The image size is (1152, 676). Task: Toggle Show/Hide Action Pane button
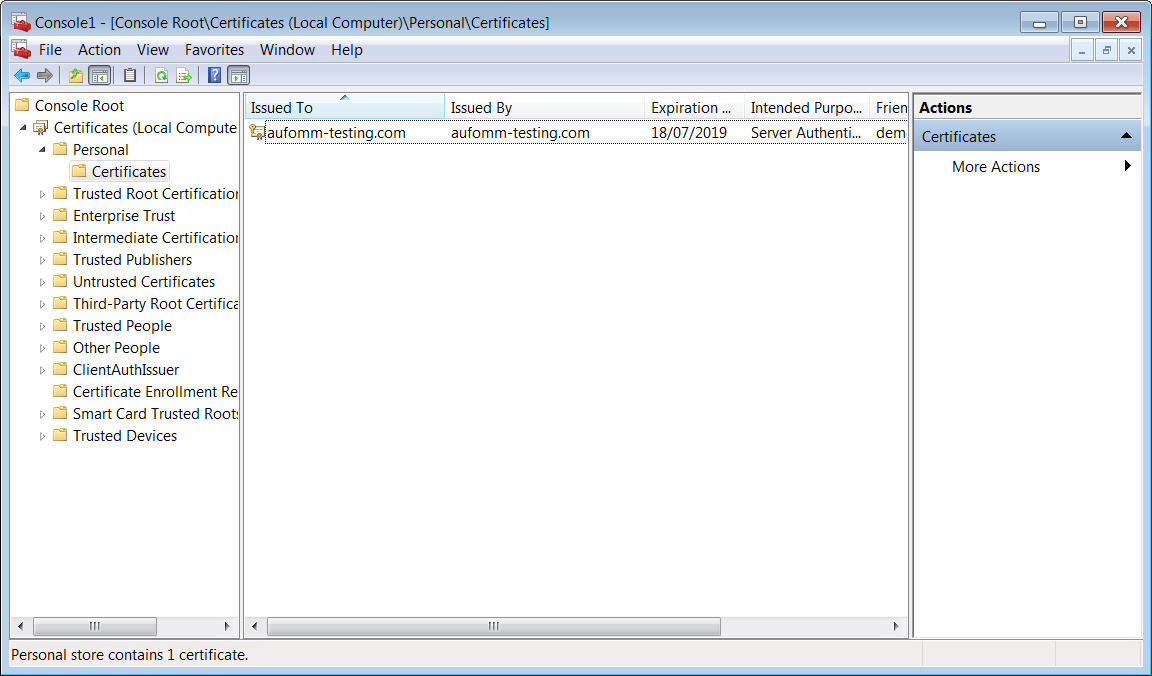click(238, 75)
